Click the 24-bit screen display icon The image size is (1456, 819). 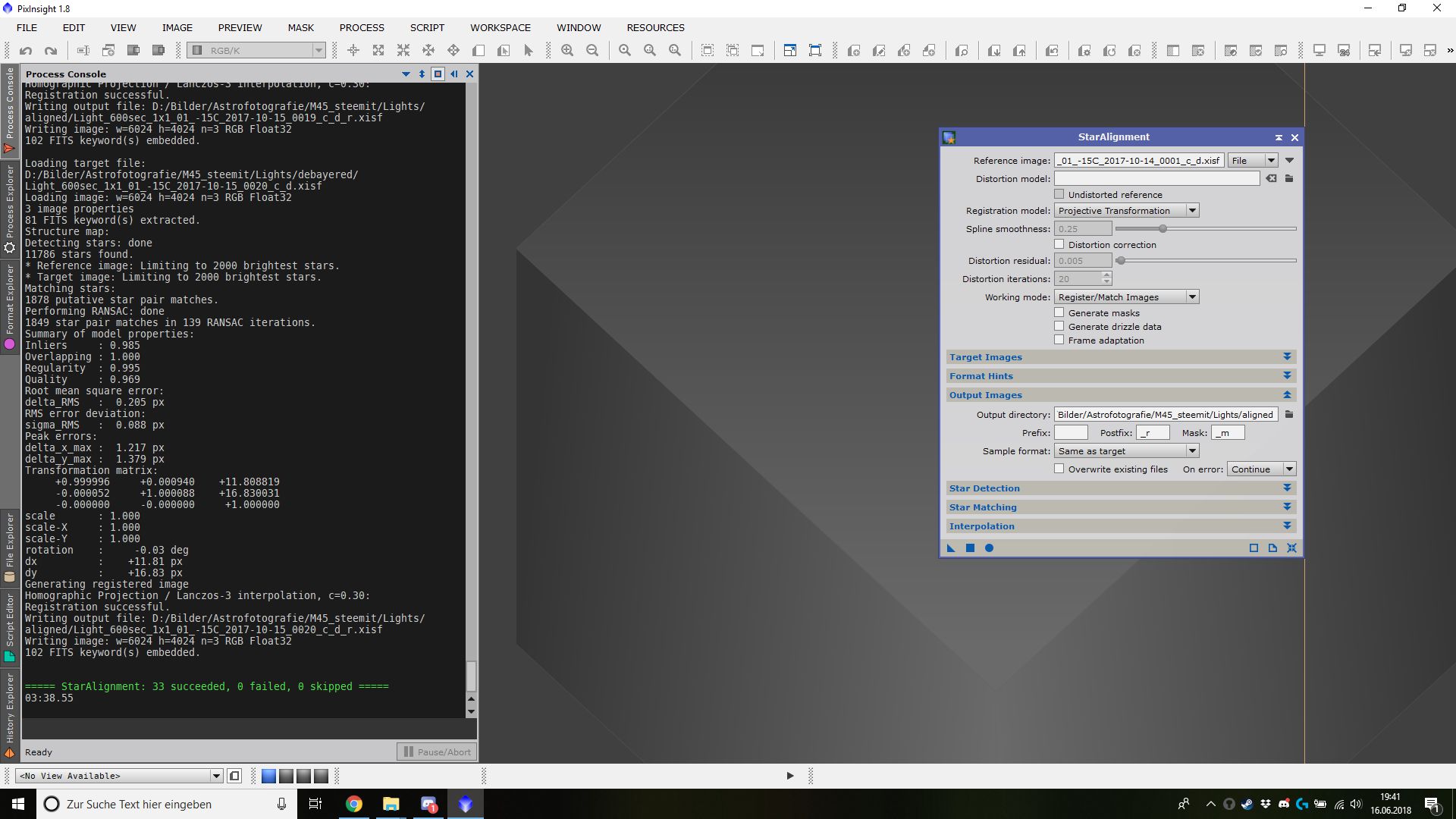[1344, 51]
